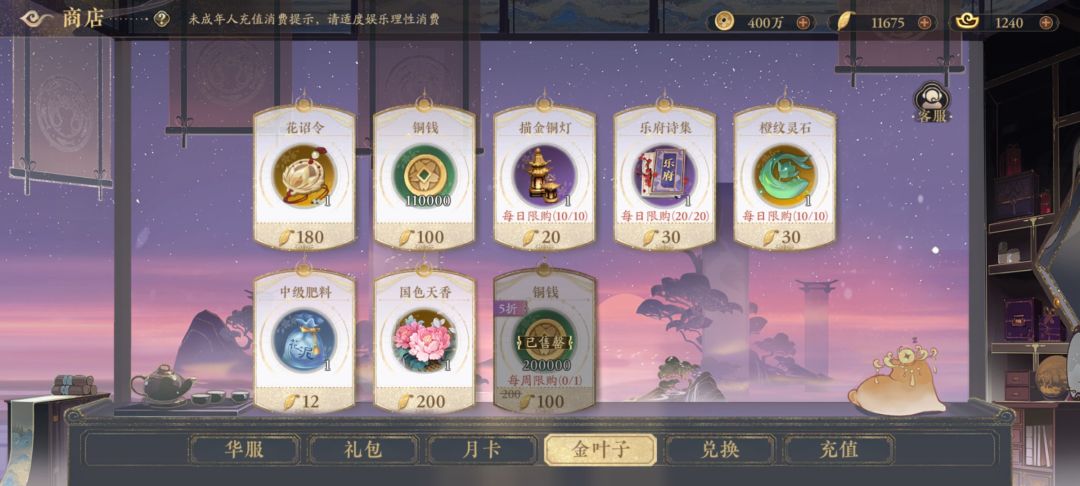Click the back cloud icon beside 商店

37,19
